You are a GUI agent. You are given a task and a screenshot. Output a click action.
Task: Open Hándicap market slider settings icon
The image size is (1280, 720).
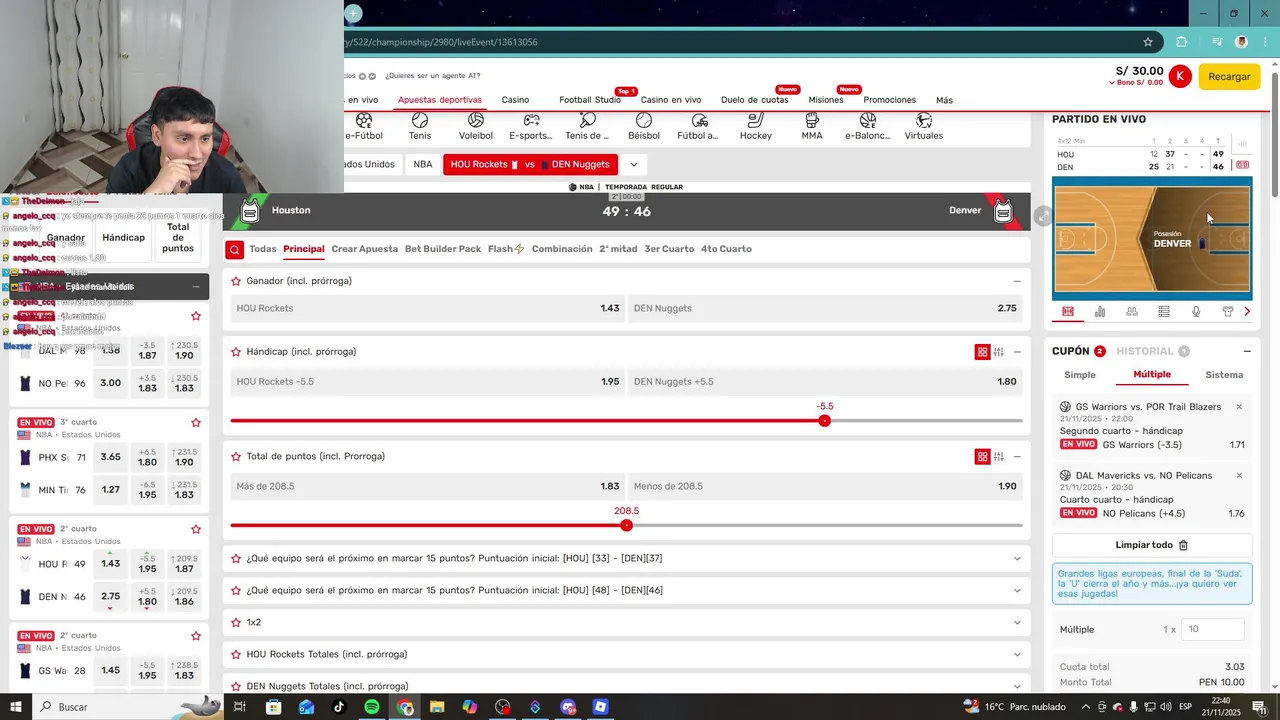(998, 352)
